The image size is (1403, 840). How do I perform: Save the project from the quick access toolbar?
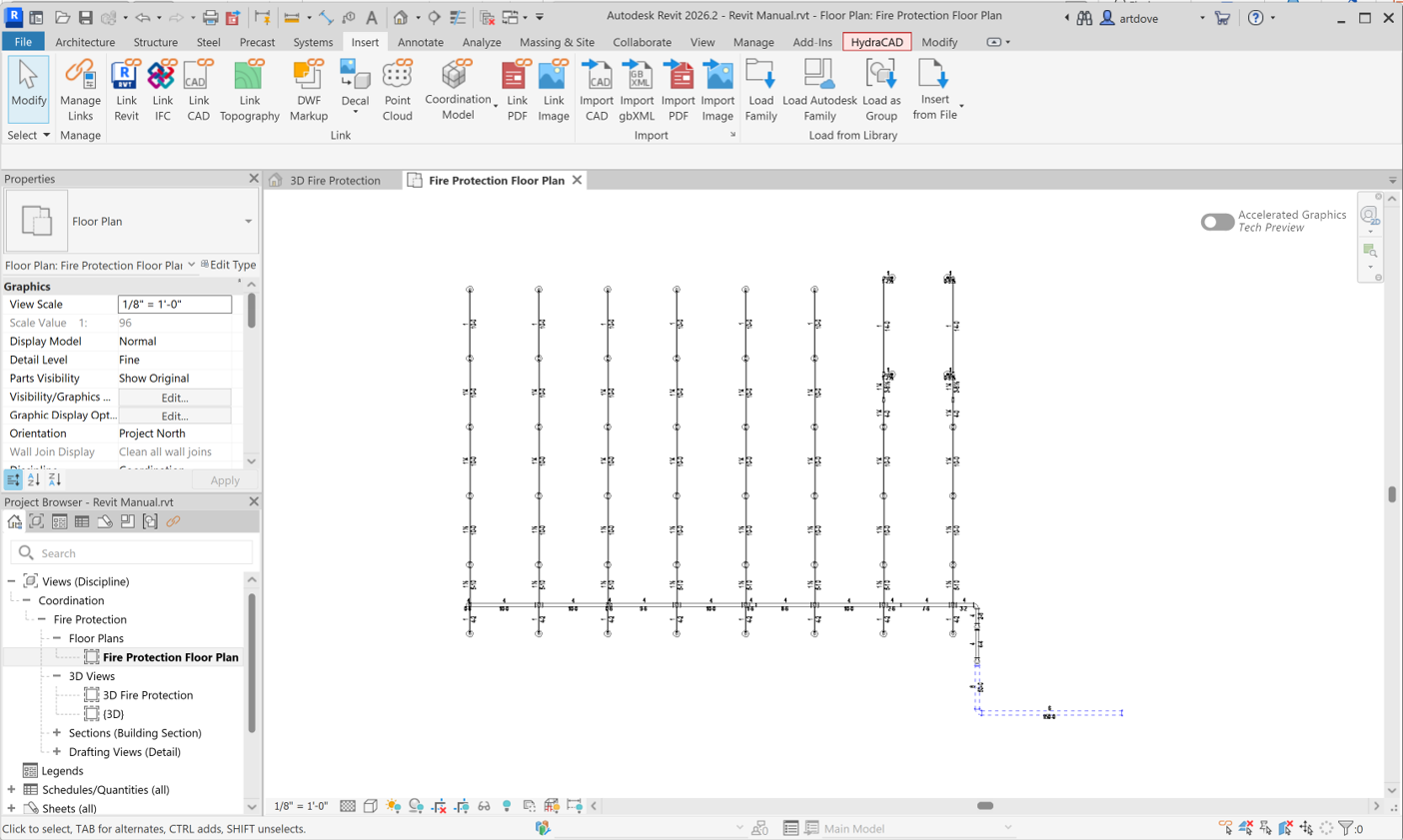(85, 18)
